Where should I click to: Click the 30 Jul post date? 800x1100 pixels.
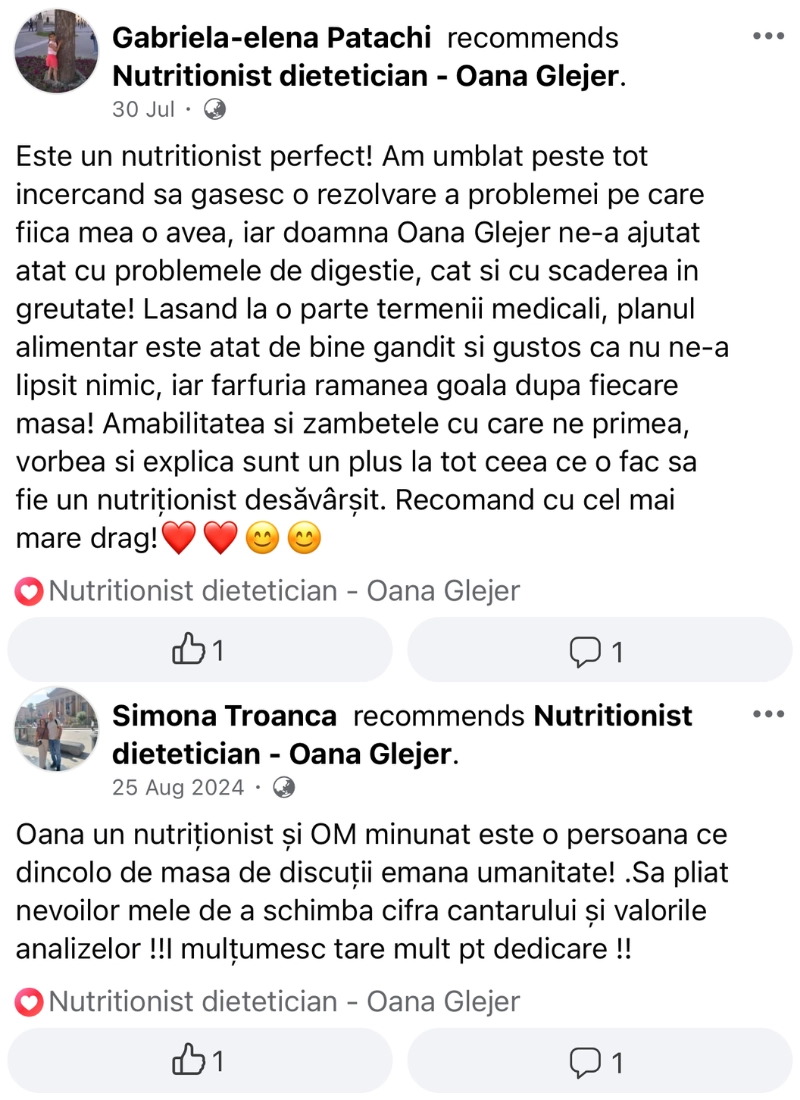click(144, 110)
